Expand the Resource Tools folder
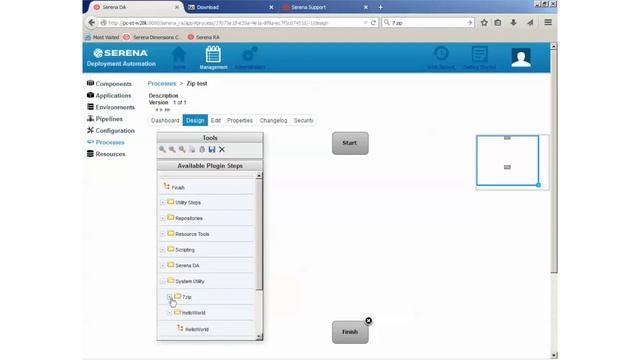This screenshot has width=640, height=360. [162, 234]
